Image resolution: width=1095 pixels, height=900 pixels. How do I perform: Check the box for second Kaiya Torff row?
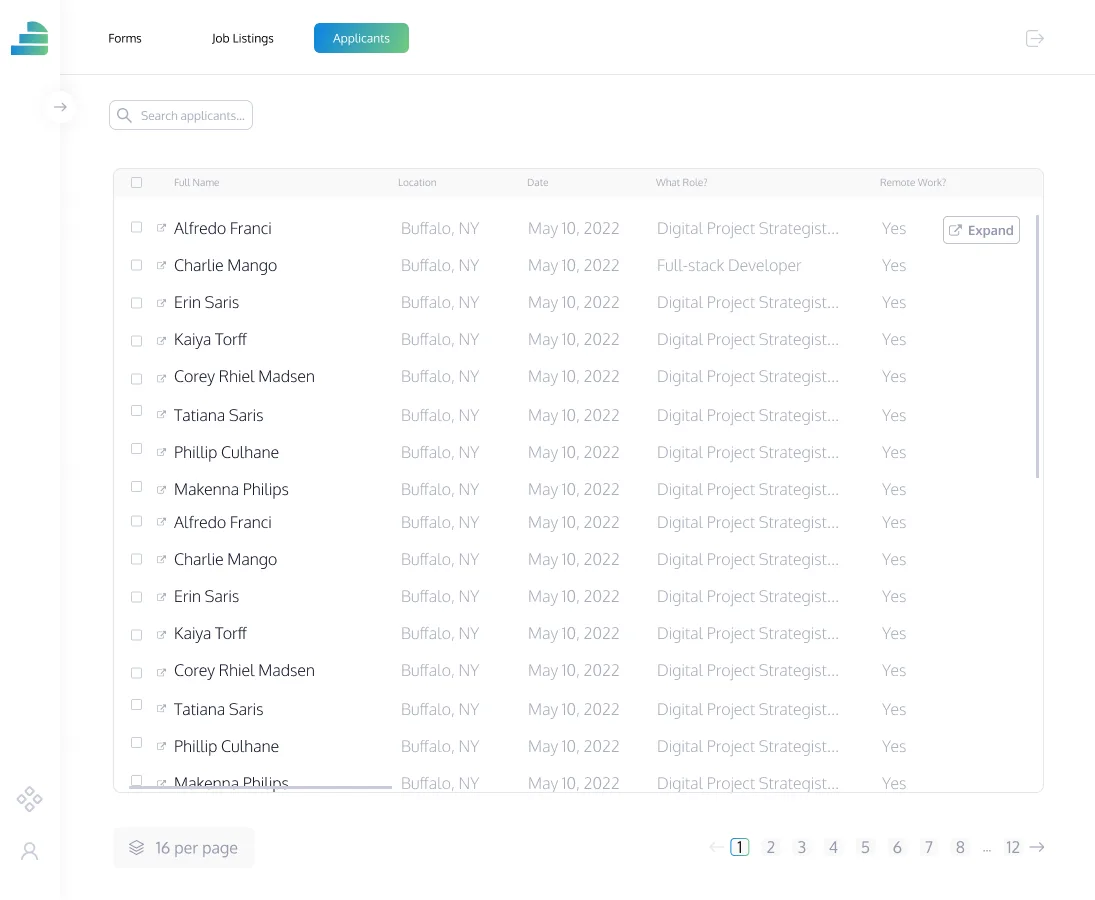[x=136, y=635]
